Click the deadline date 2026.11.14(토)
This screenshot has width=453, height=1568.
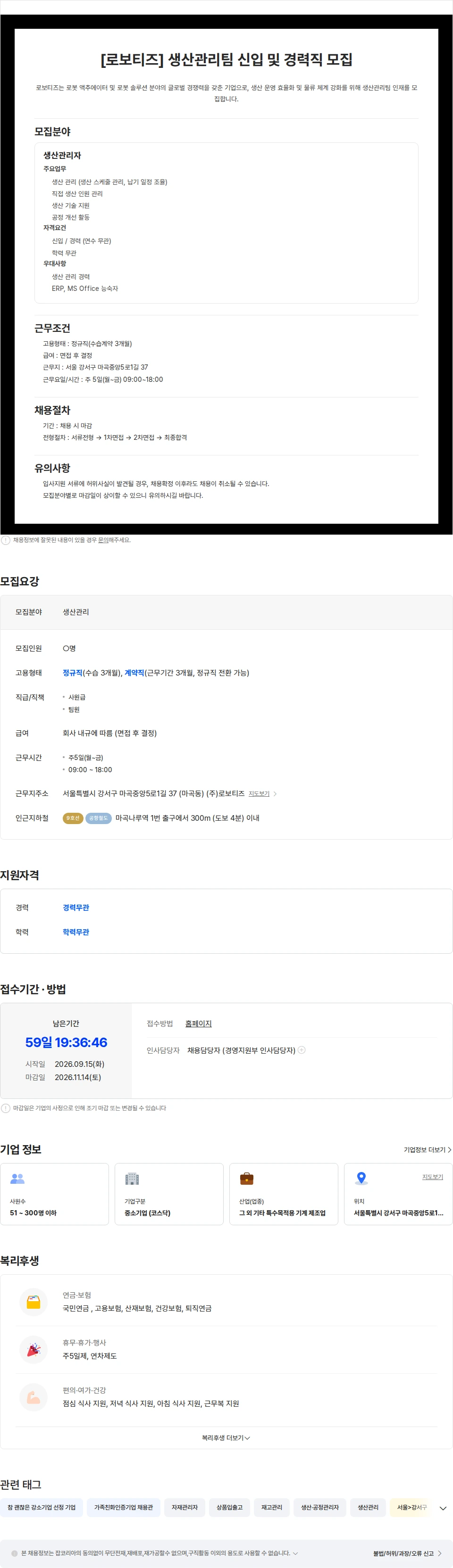(x=78, y=1077)
